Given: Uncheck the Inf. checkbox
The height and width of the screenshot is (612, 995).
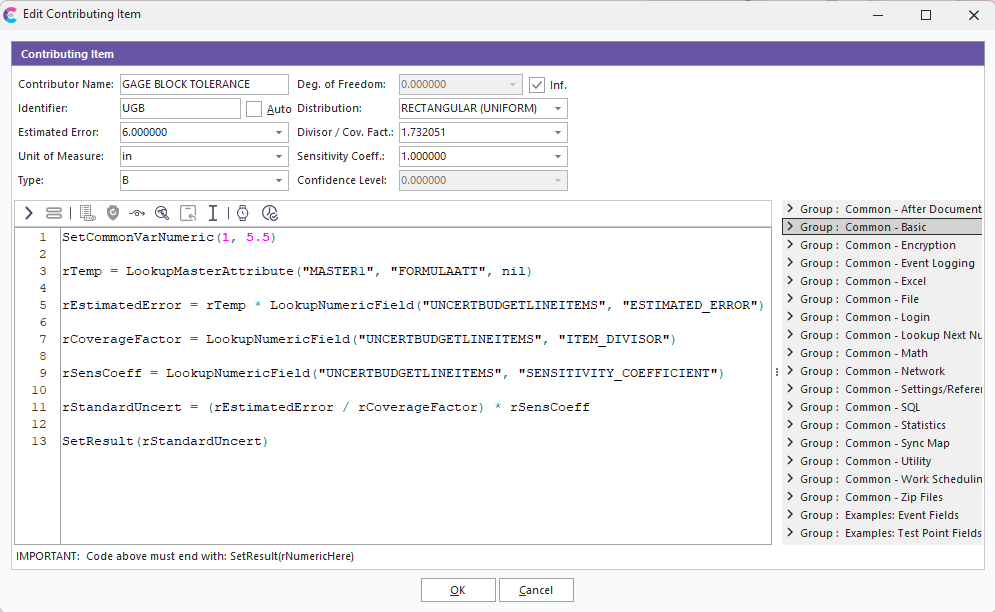Looking at the screenshot, I should coord(537,85).
